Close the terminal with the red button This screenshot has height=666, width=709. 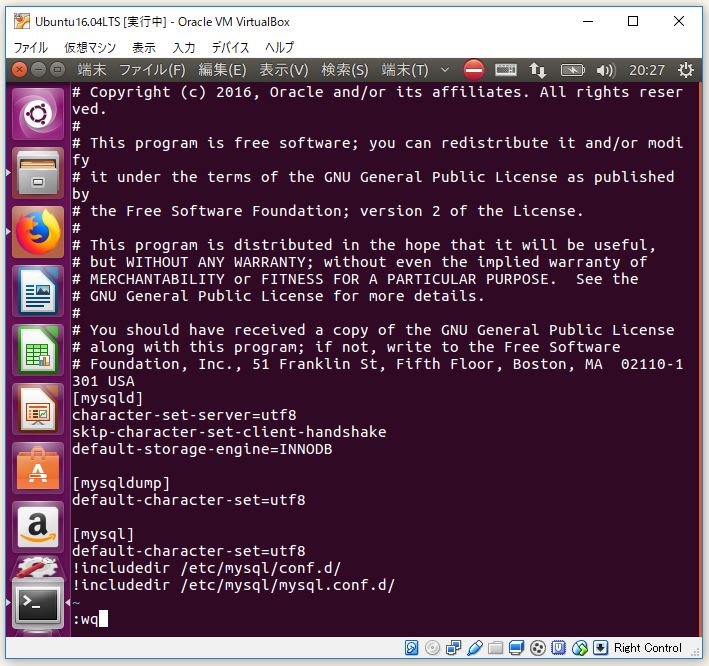pos(19,70)
